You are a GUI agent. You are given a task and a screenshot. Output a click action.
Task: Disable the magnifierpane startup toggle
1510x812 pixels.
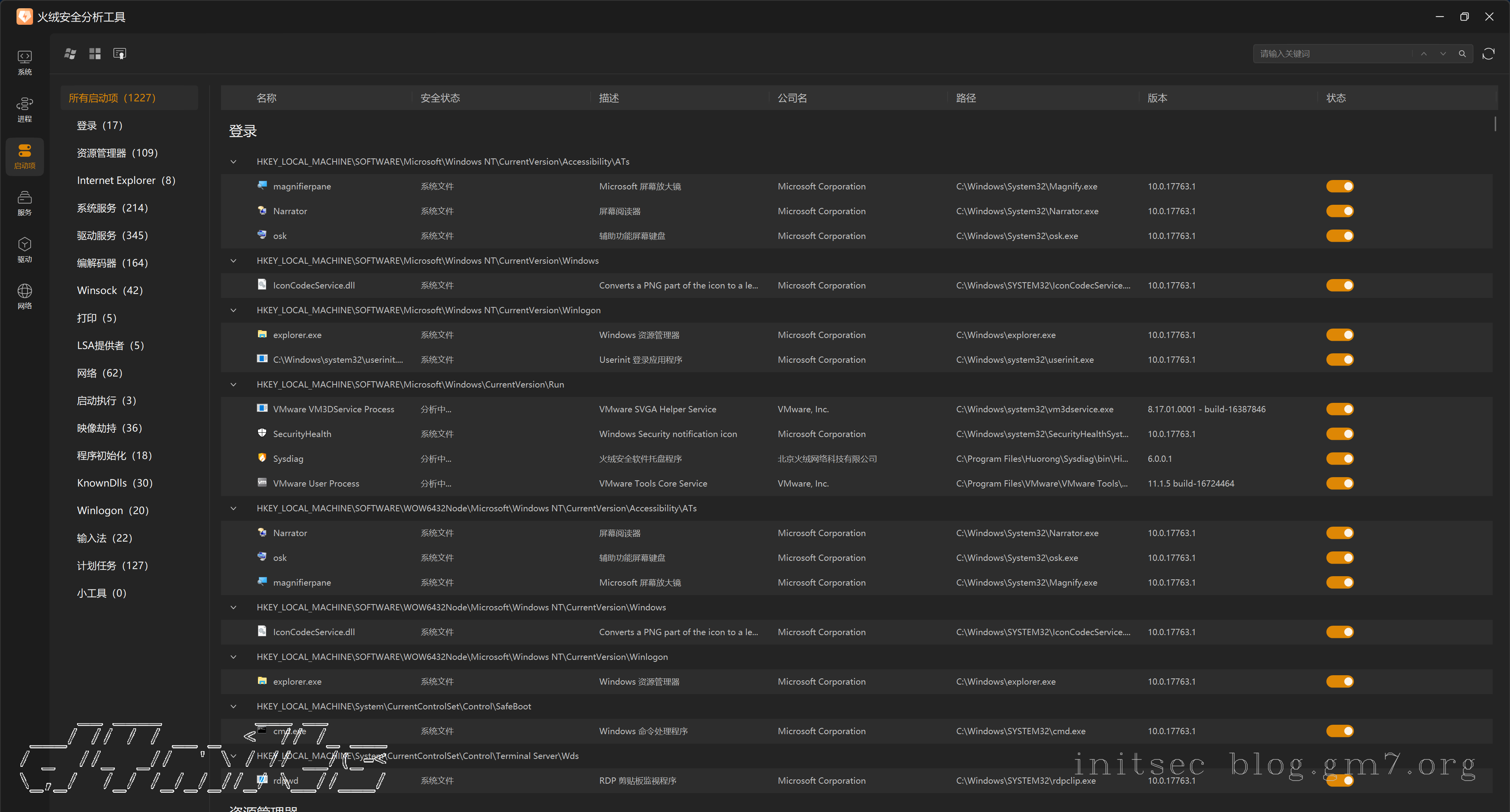click(x=1339, y=186)
